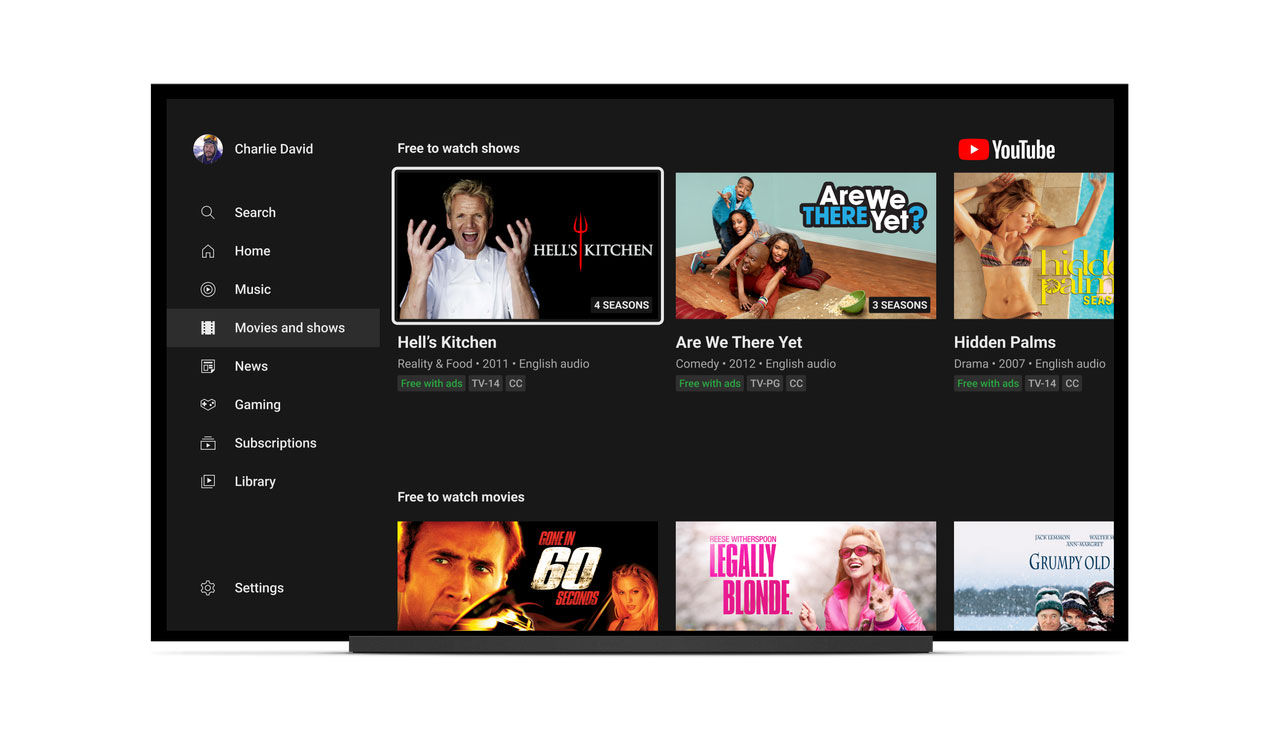Play Gone in 60 Seconds

(527, 575)
